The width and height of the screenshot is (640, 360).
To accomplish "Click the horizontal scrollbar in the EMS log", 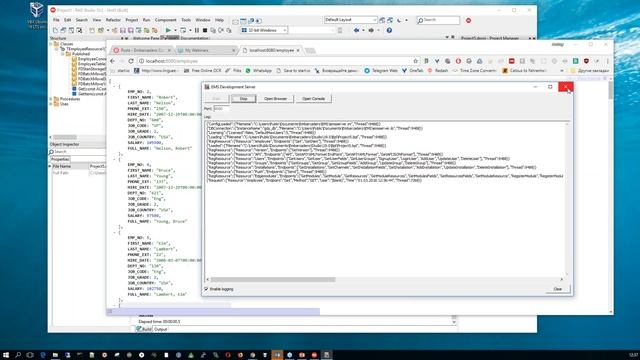I will pyautogui.click(x=273, y=280).
